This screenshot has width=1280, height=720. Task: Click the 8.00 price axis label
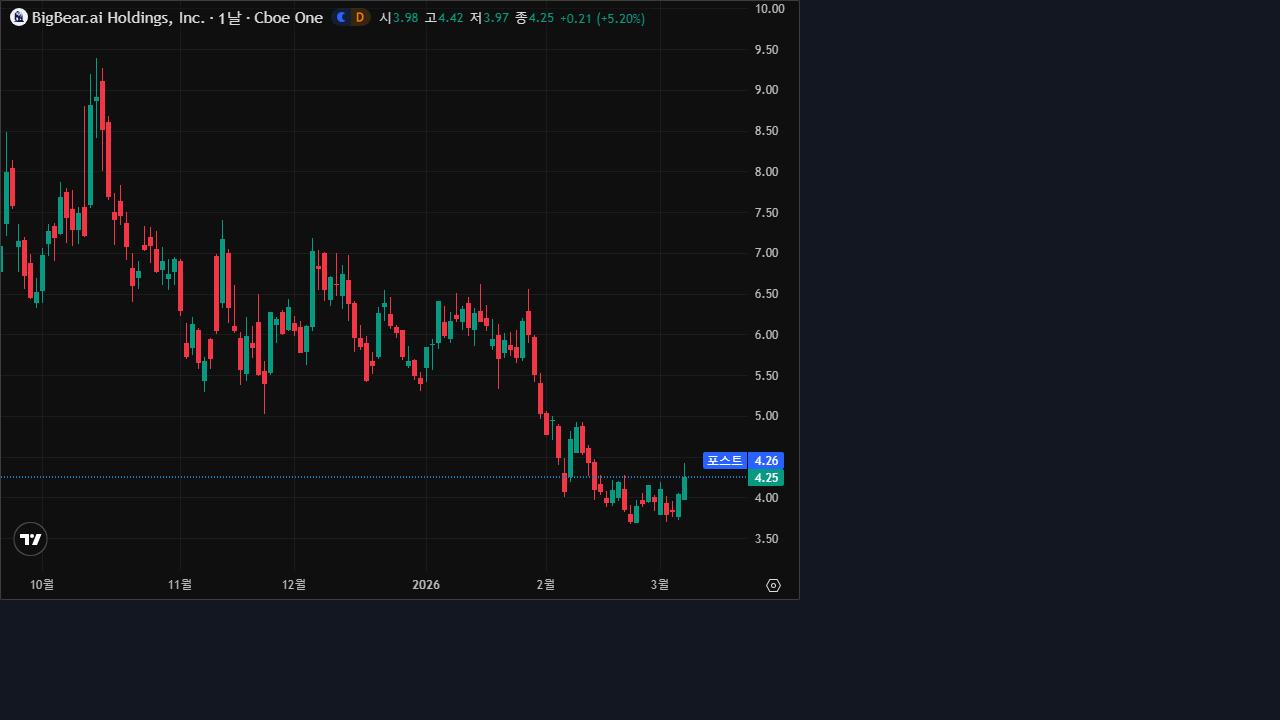pos(767,172)
